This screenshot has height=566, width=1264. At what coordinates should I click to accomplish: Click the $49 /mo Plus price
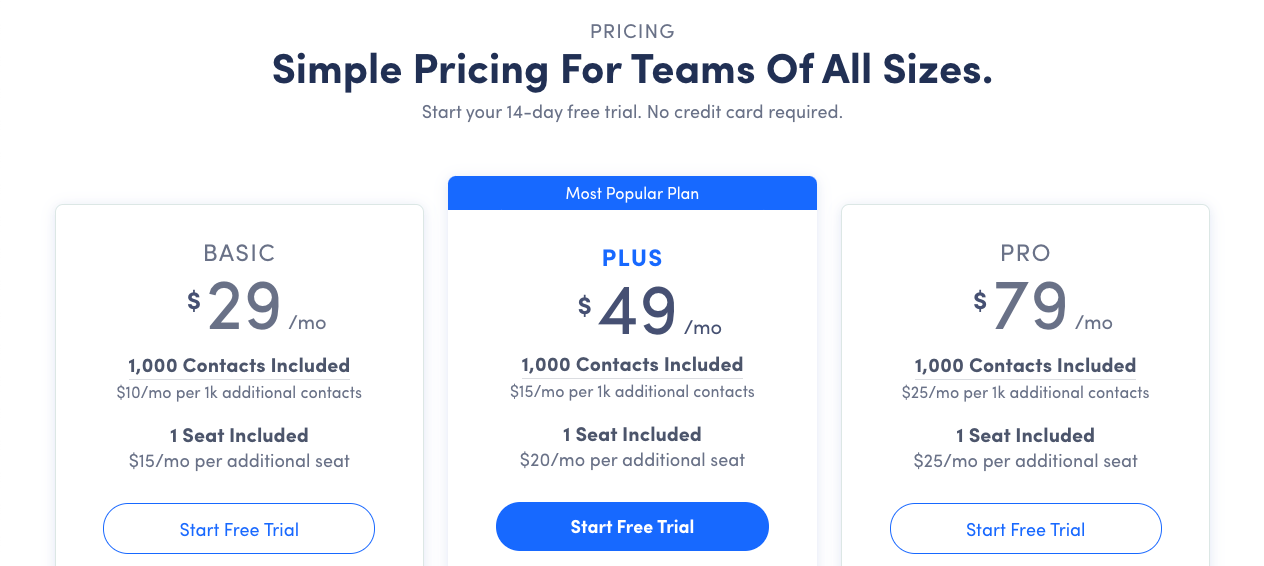[650, 311]
